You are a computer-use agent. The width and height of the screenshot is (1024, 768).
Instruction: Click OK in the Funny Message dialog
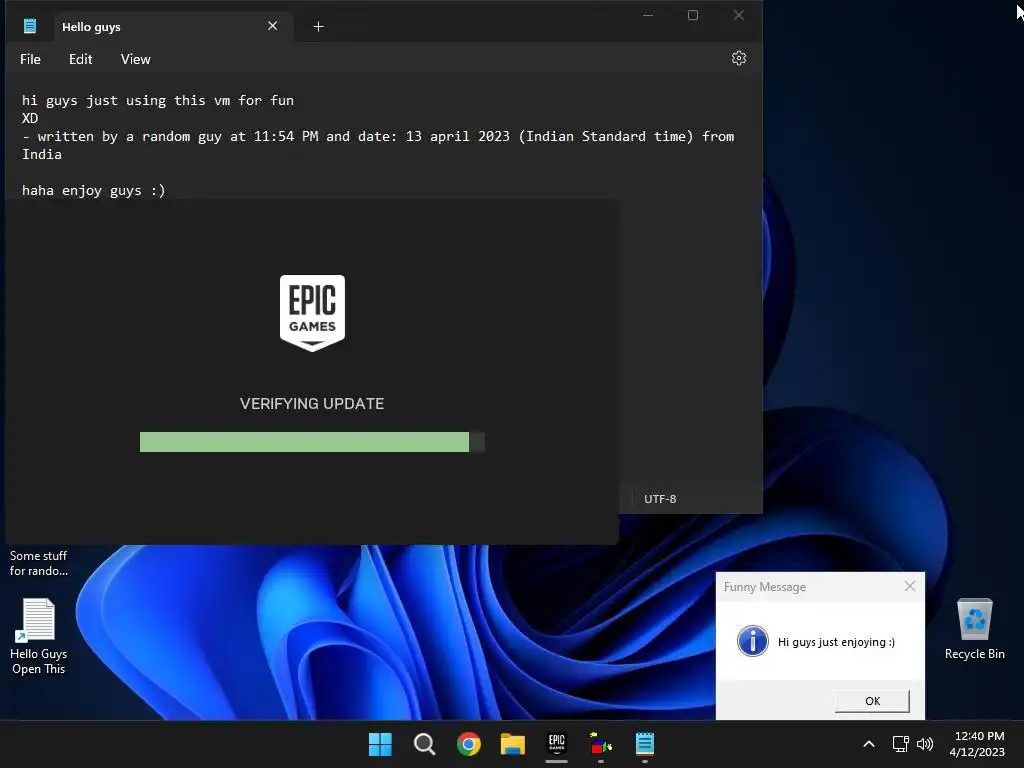pyautogui.click(x=872, y=701)
